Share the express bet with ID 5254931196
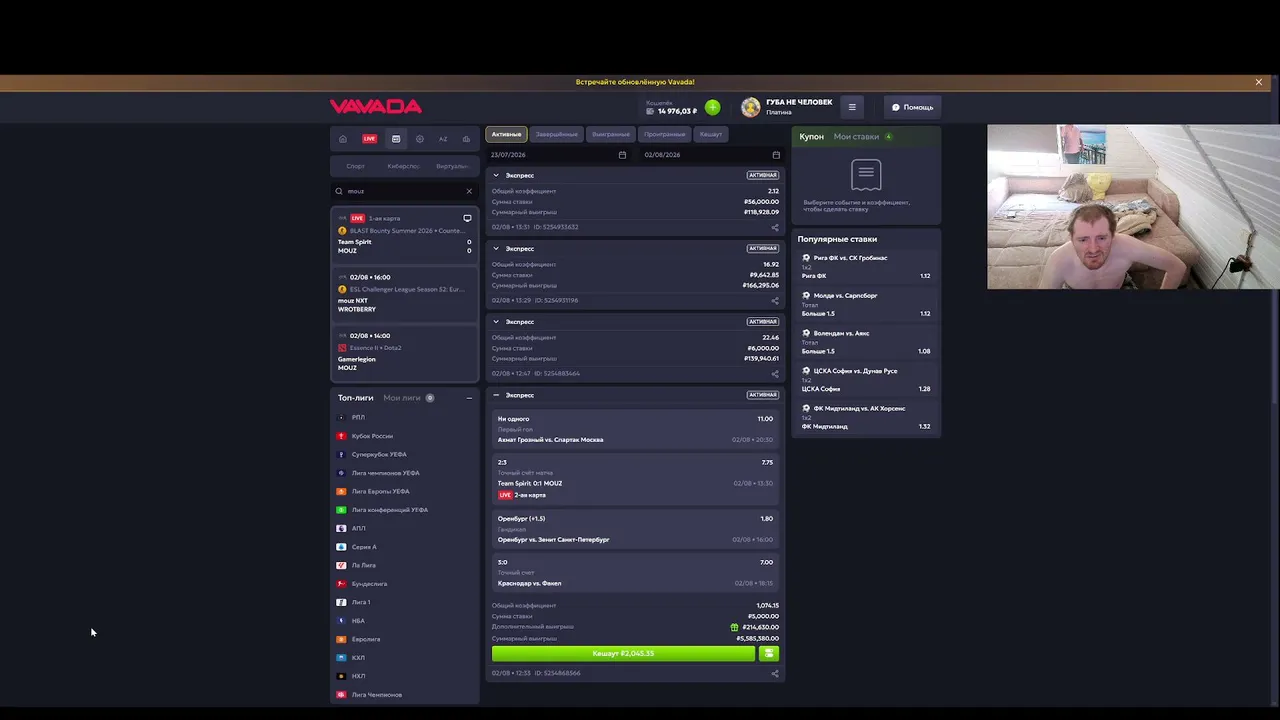Image resolution: width=1280 pixels, height=720 pixels. [x=774, y=300]
